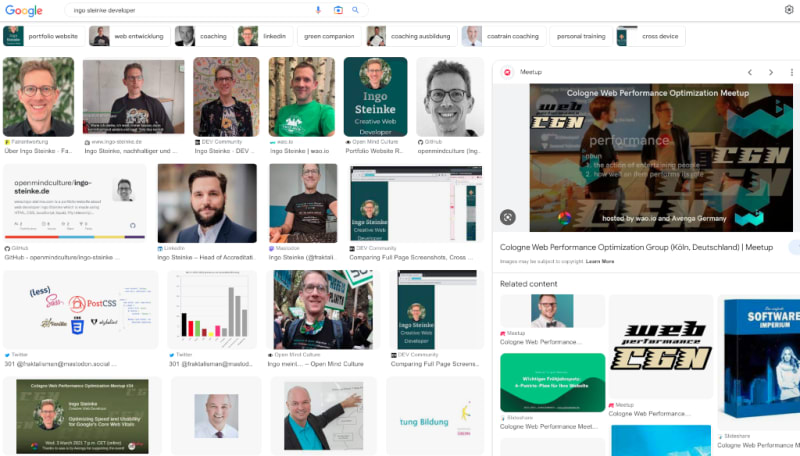The height and width of the screenshot is (456, 800).
Task: Open openmindculture/ingo-steinke.de GitHub card
Action: click(x=75, y=203)
